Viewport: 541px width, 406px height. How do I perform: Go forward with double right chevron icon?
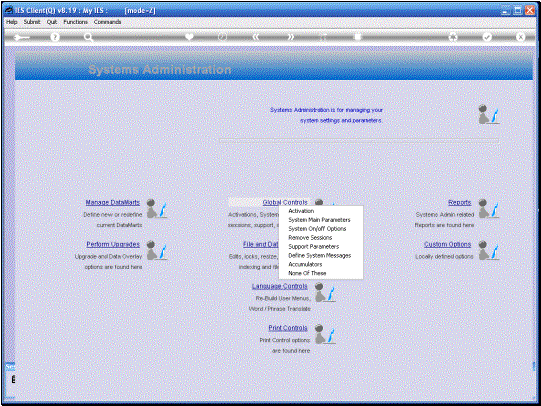[291, 37]
